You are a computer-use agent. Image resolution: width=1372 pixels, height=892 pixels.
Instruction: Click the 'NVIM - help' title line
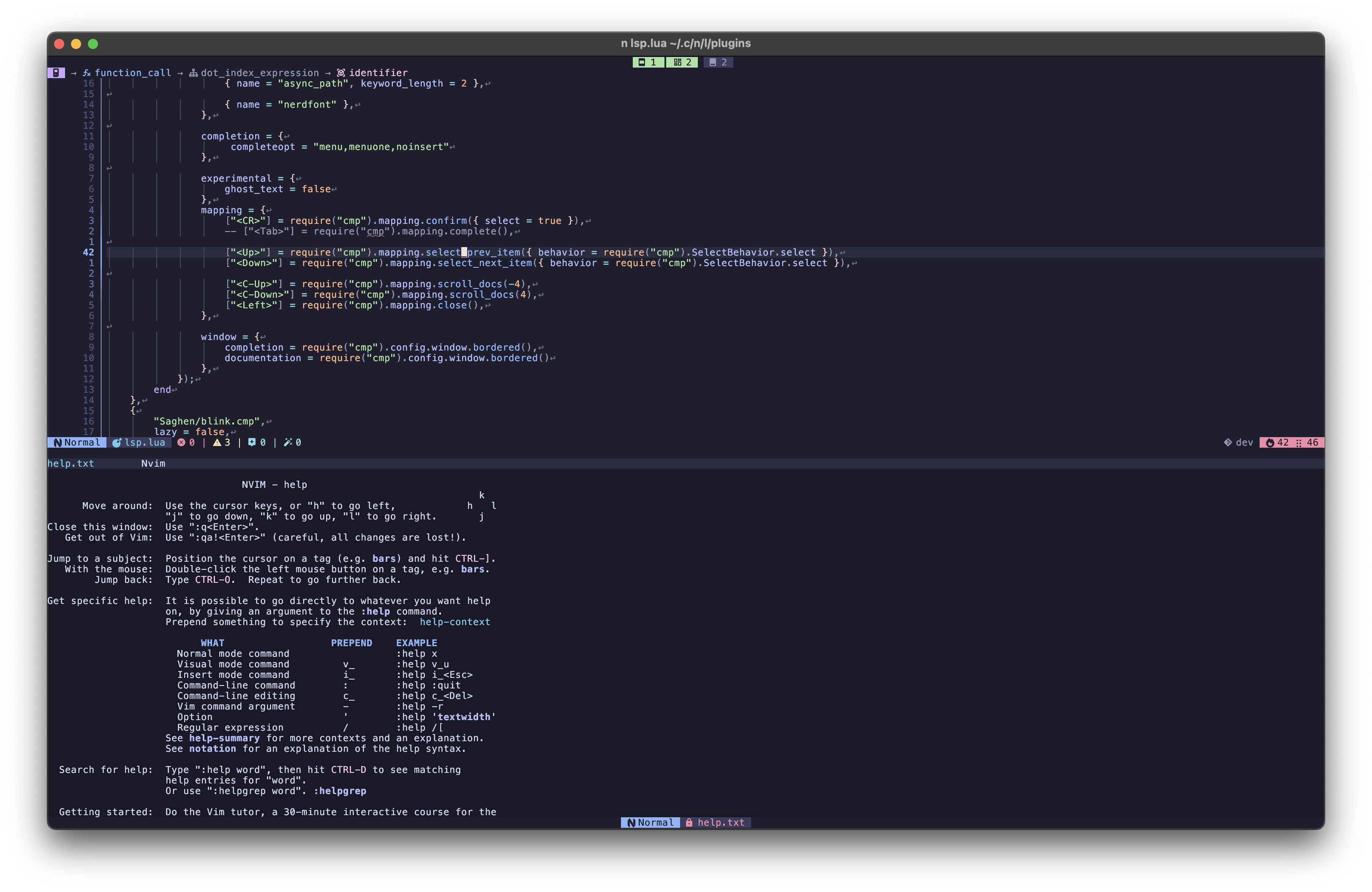pos(275,484)
